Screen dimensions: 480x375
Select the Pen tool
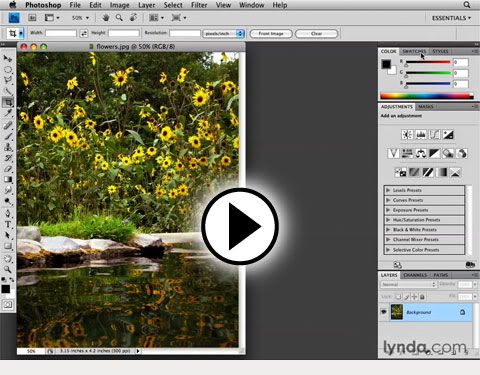(x=8, y=214)
